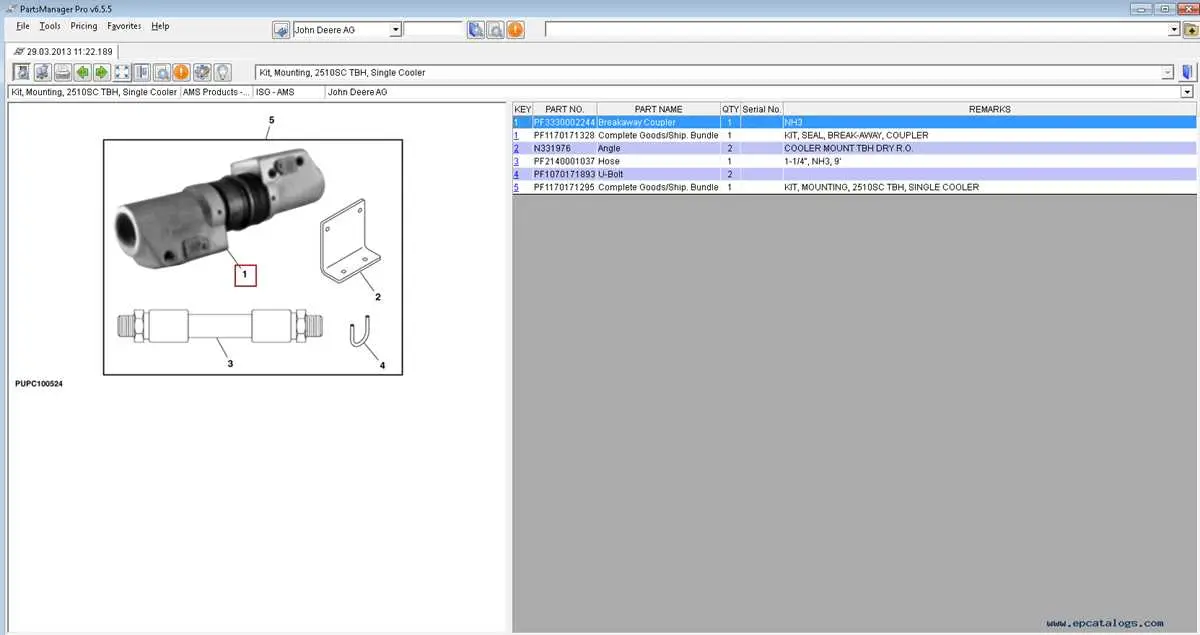Click the REMARKS column header
Image resolution: width=1200 pixels, height=635 pixels.
click(x=989, y=109)
